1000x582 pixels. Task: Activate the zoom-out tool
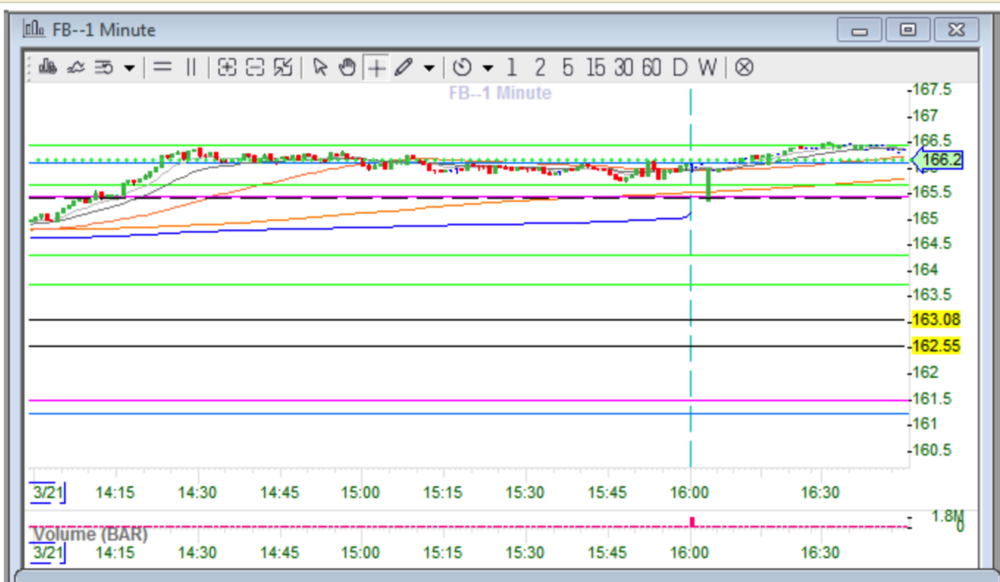coord(254,68)
